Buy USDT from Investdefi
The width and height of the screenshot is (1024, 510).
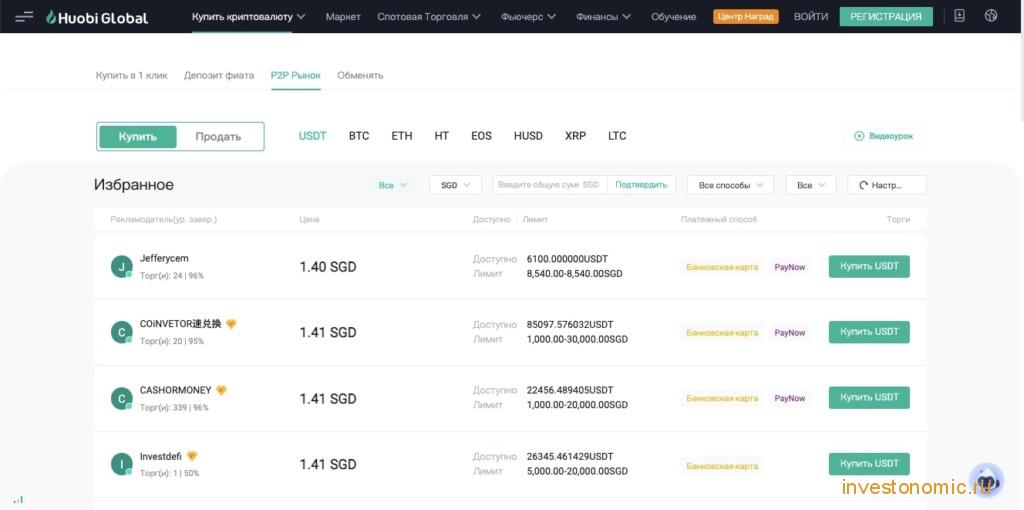[869, 464]
